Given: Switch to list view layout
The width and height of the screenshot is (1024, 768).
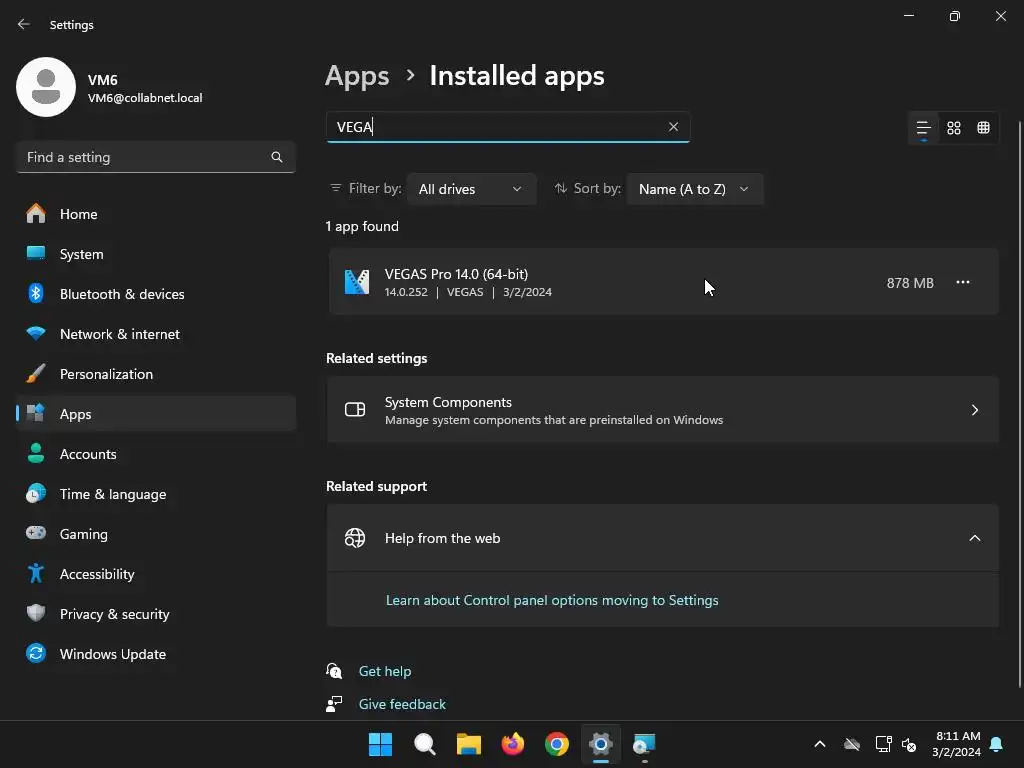Looking at the screenshot, I should point(924,128).
